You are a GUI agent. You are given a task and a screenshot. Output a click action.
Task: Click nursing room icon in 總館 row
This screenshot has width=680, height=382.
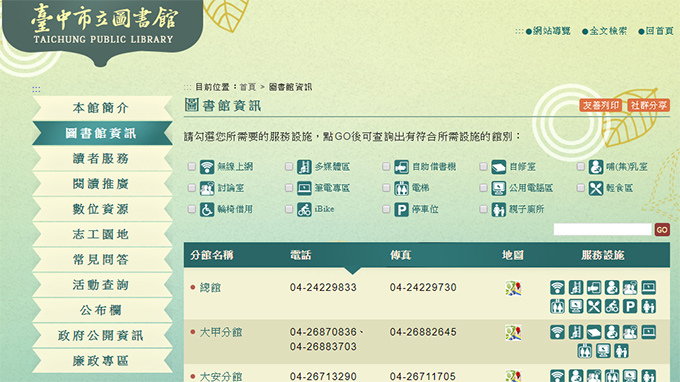(x=612, y=287)
